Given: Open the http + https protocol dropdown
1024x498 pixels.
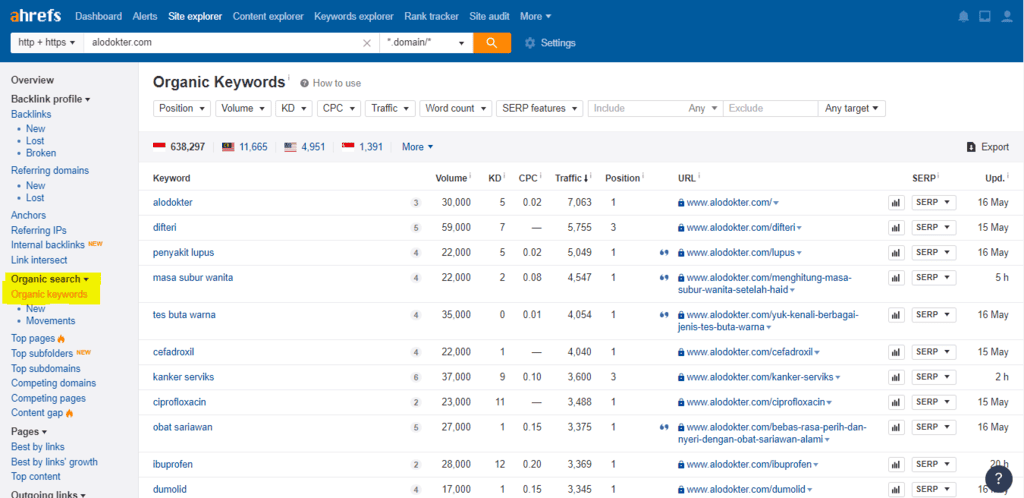Looking at the screenshot, I should coord(47,42).
